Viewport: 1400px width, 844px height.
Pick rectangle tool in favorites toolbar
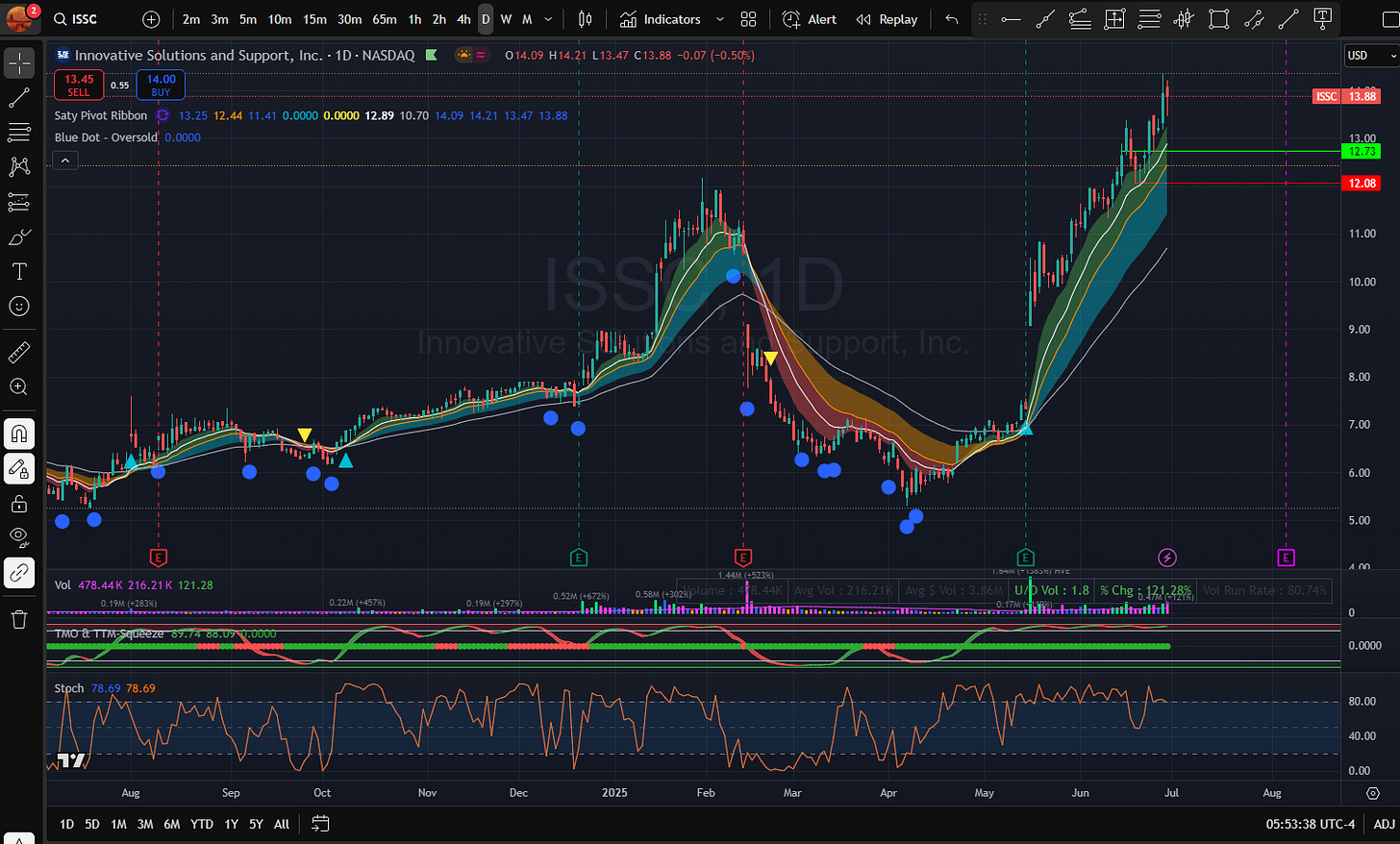pyautogui.click(x=1219, y=19)
